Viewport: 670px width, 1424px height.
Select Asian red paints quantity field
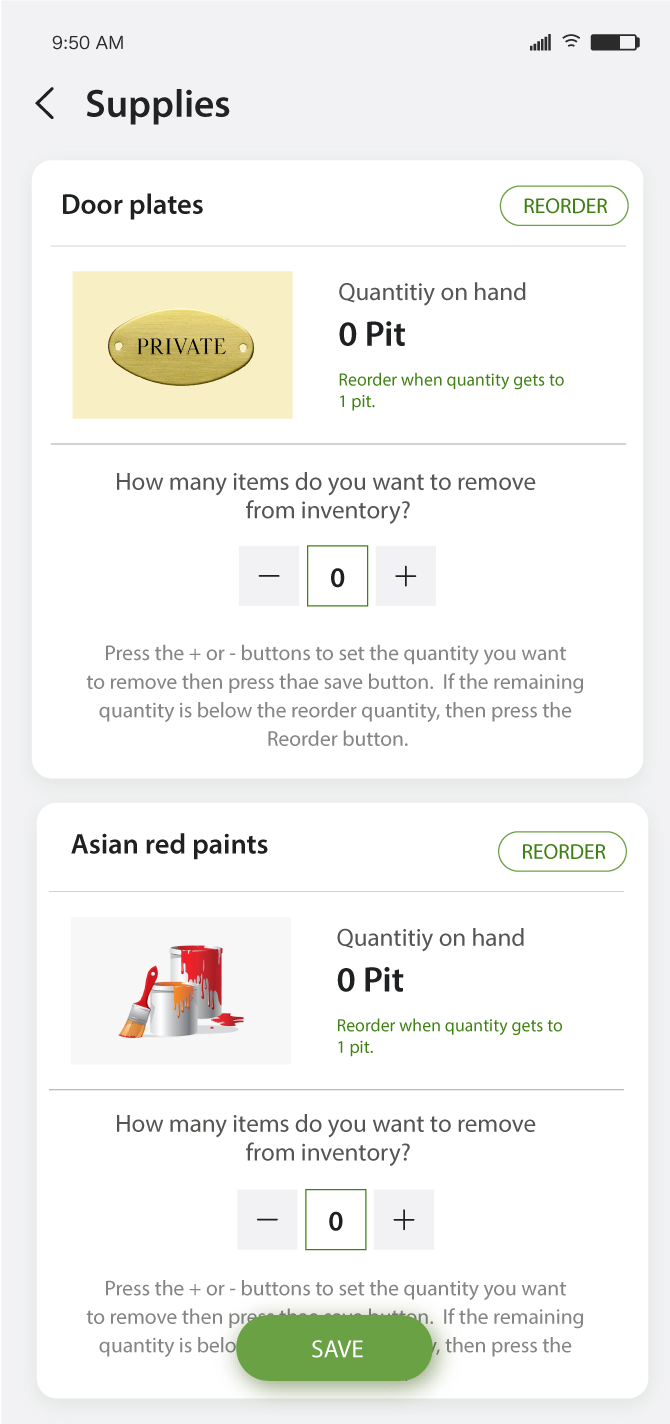coord(335,1220)
